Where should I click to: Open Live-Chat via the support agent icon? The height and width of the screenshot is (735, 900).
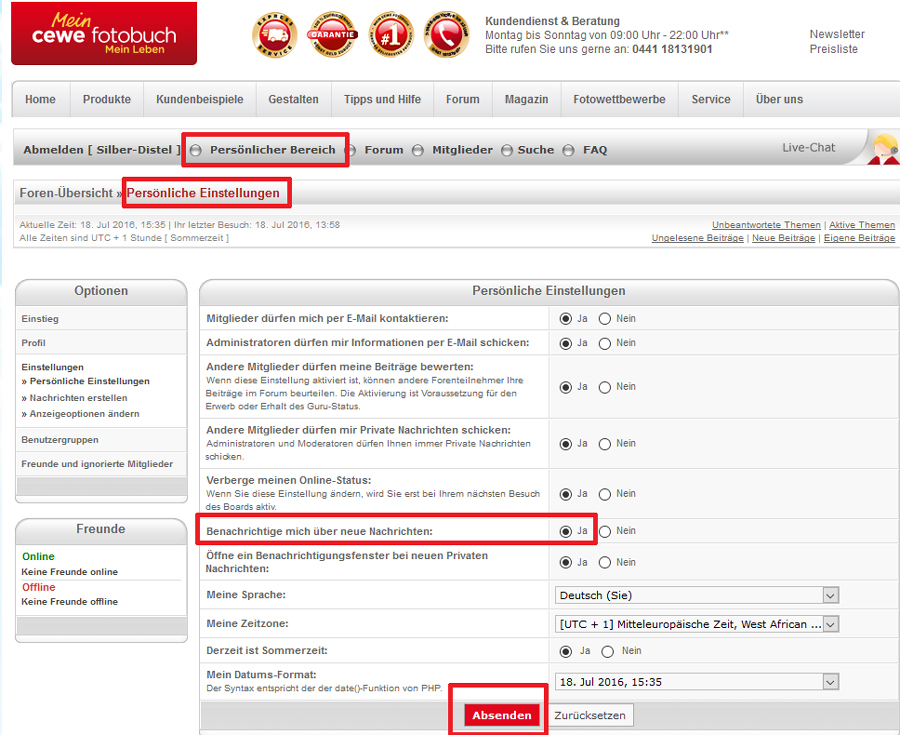coord(883,149)
